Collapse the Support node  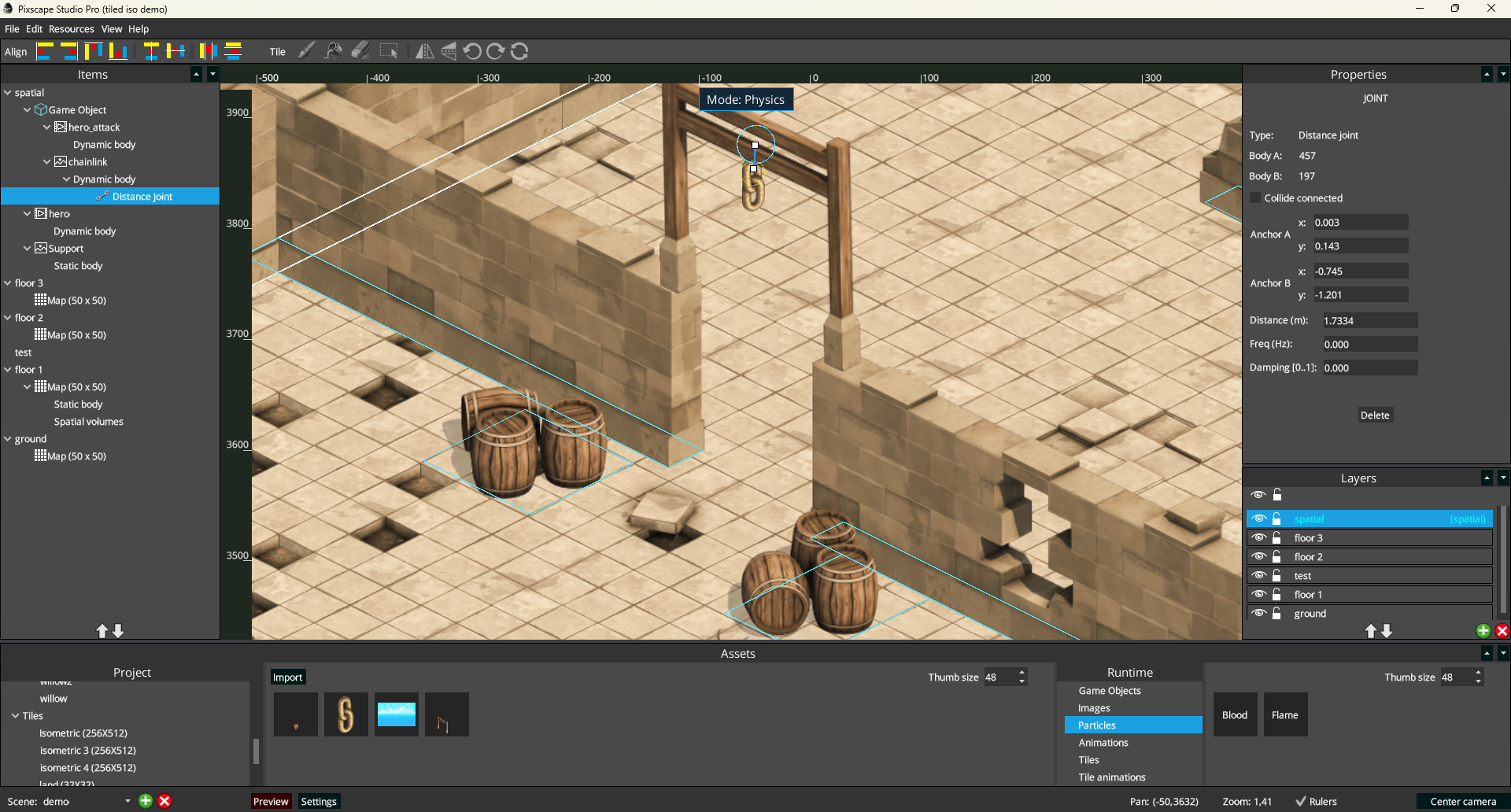[x=28, y=249]
